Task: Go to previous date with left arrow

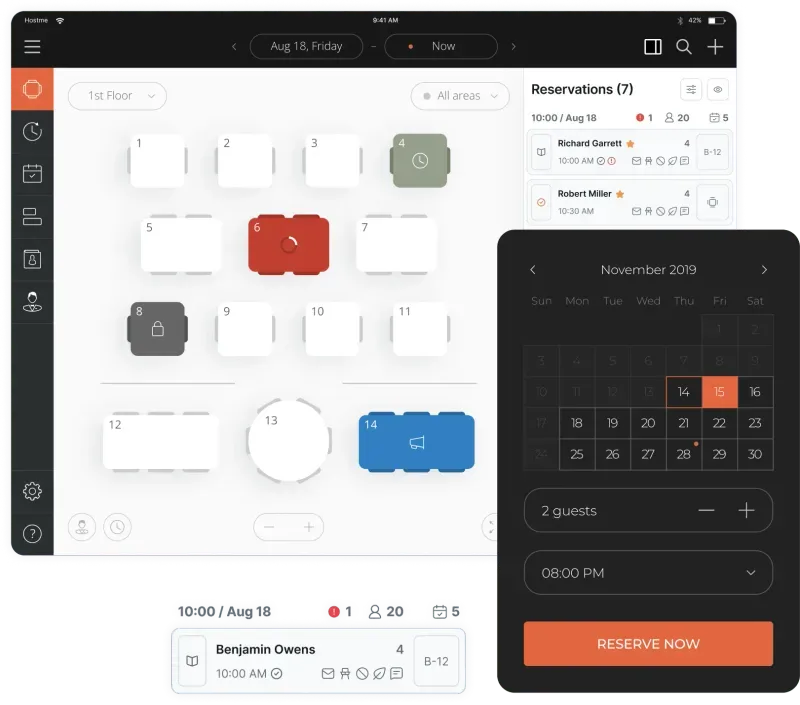Action: [234, 46]
